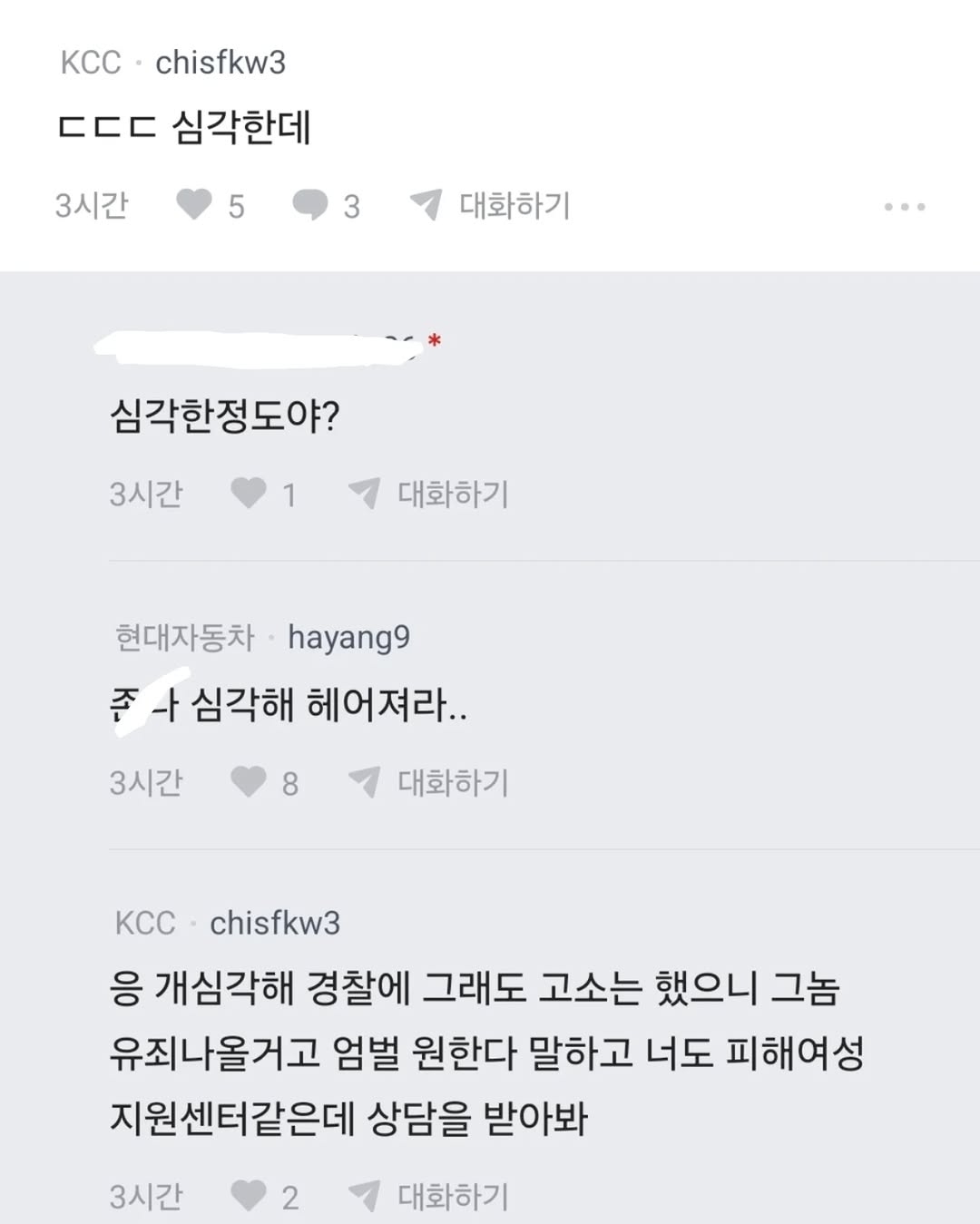Open profile of chisfkw3 in top comment
The width and height of the screenshot is (980, 1224).
(220, 63)
